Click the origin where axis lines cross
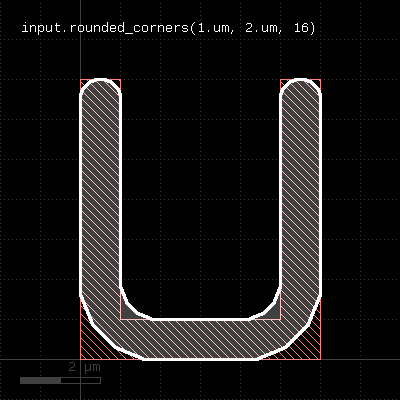Image resolution: width=400 pixels, height=400 pixels. click(80, 360)
